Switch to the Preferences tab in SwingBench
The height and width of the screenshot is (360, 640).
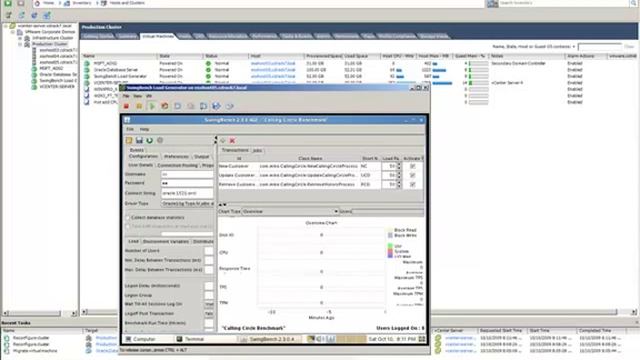176,157
